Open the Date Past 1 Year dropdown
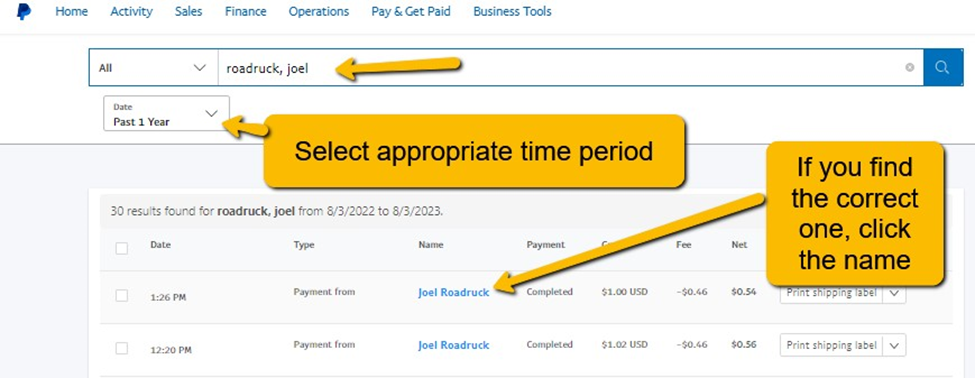 pyautogui.click(x=166, y=113)
